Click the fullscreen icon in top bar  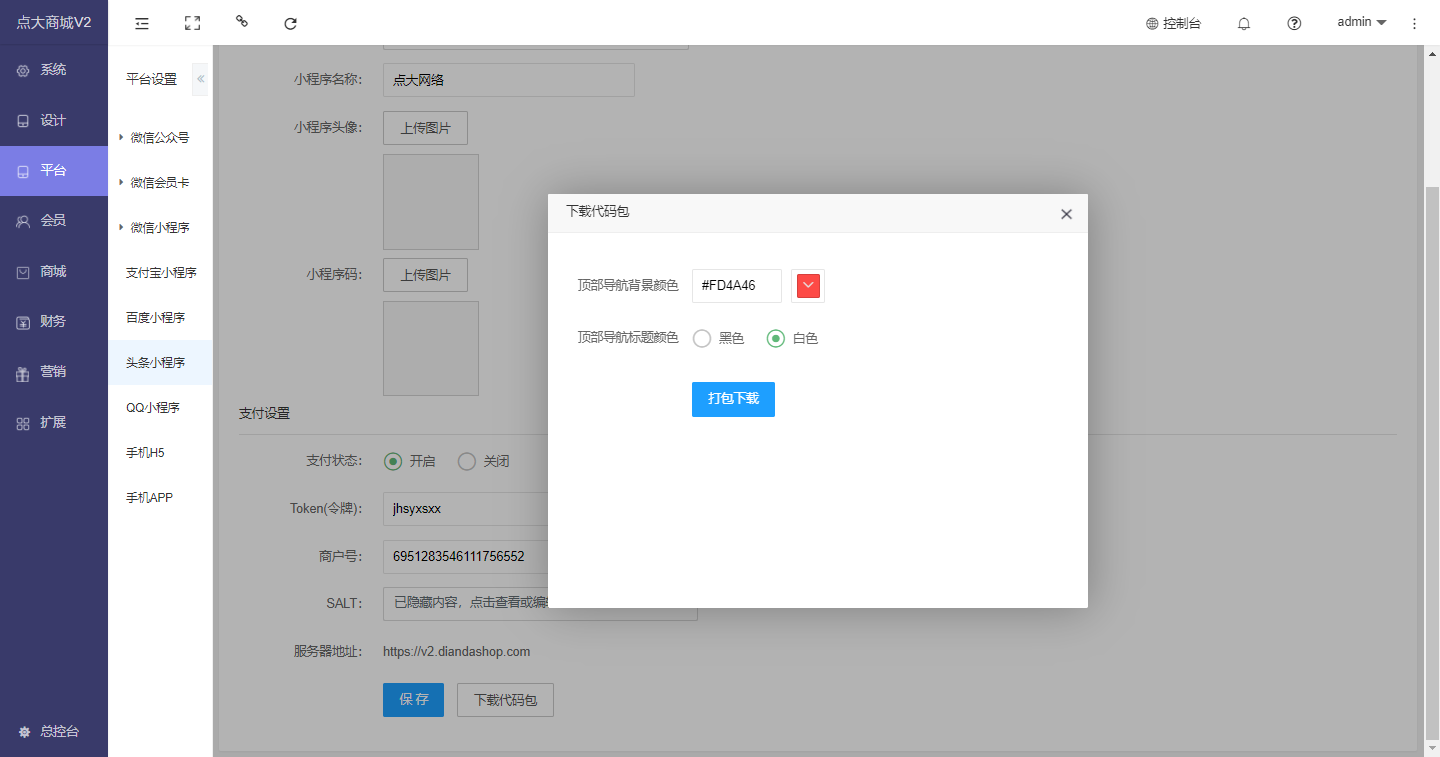pos(192,23)
